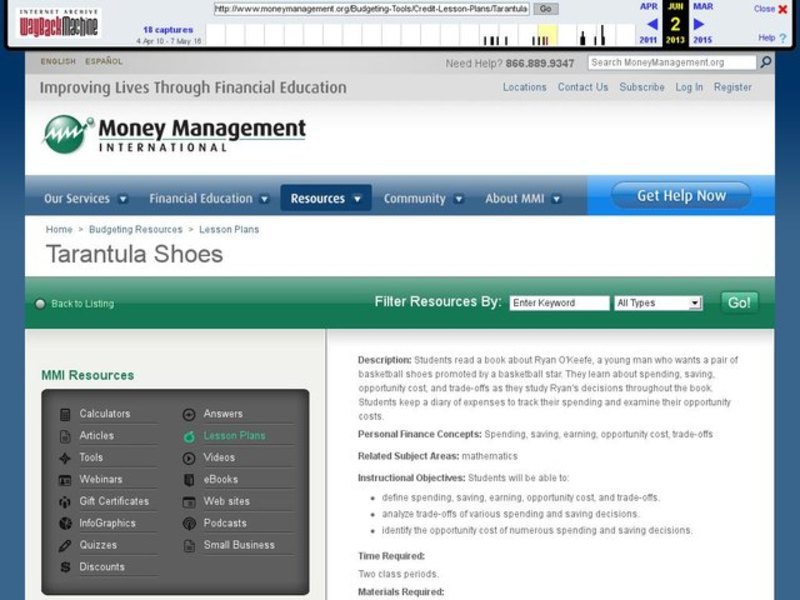Image resolution: width=800 pixels, height=600 pixels.
Task: Select the Quizzes pencil icon
Action: pos(65,546)
